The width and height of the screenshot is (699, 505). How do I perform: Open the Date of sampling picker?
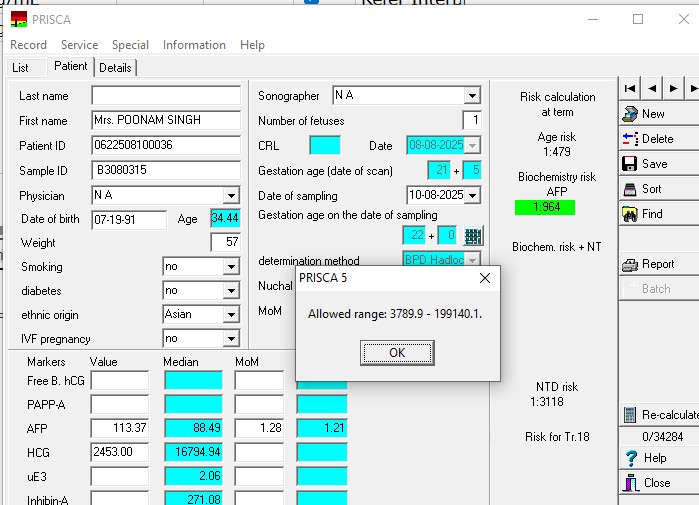[x=473, y=195]
